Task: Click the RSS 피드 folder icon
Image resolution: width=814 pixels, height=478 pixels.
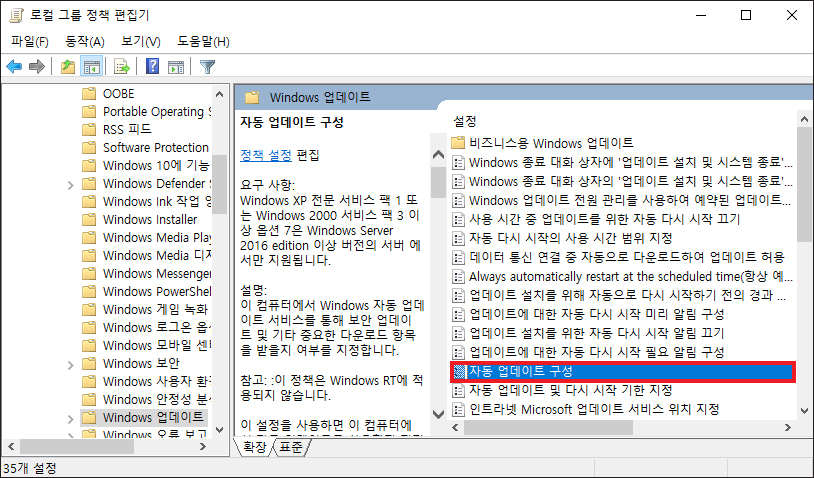Action: coord(89,129)
